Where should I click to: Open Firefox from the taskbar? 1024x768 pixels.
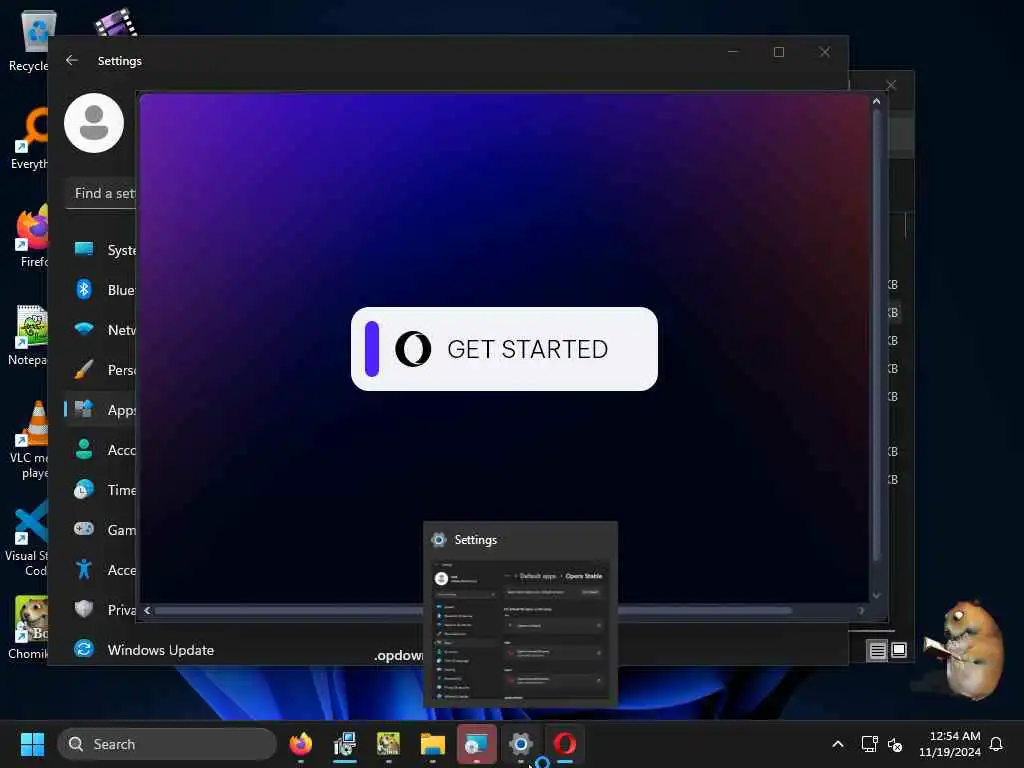[x=300, y=744]
